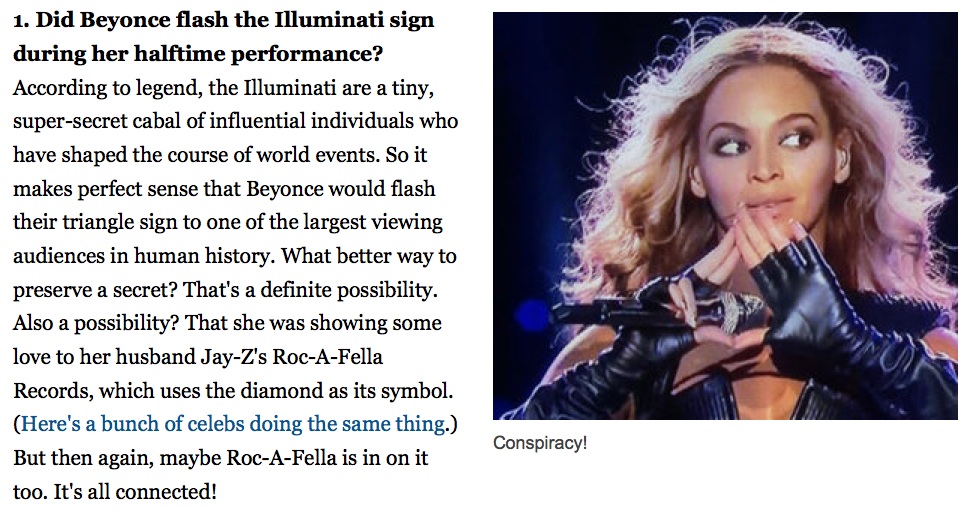Screen dimensions: 971x510
Task: Click the phrase "But then again"
Action: pyautogui.click(x=83, y=459)
